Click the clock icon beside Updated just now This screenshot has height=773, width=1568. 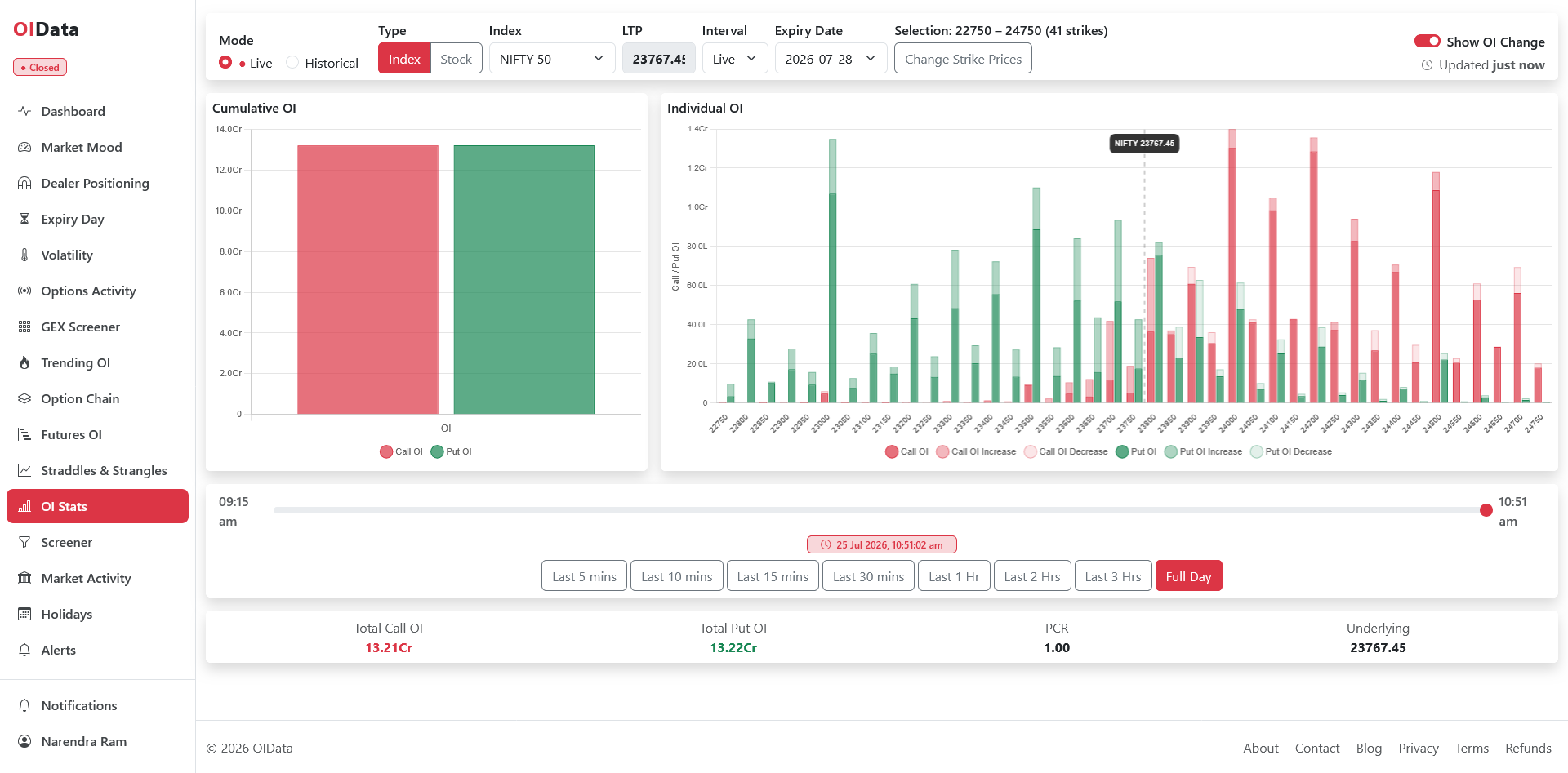(1427, 65)
